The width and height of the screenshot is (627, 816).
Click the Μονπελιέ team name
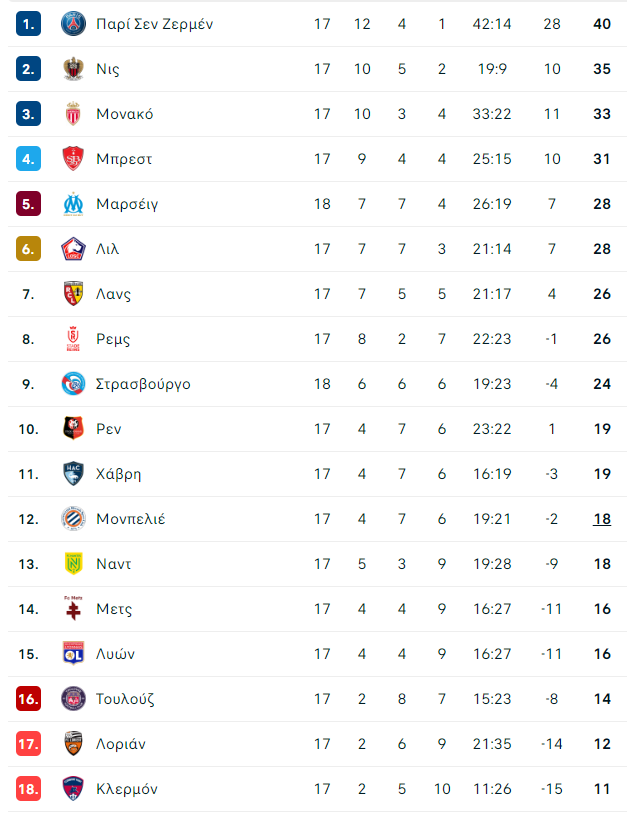click(131, 519)
